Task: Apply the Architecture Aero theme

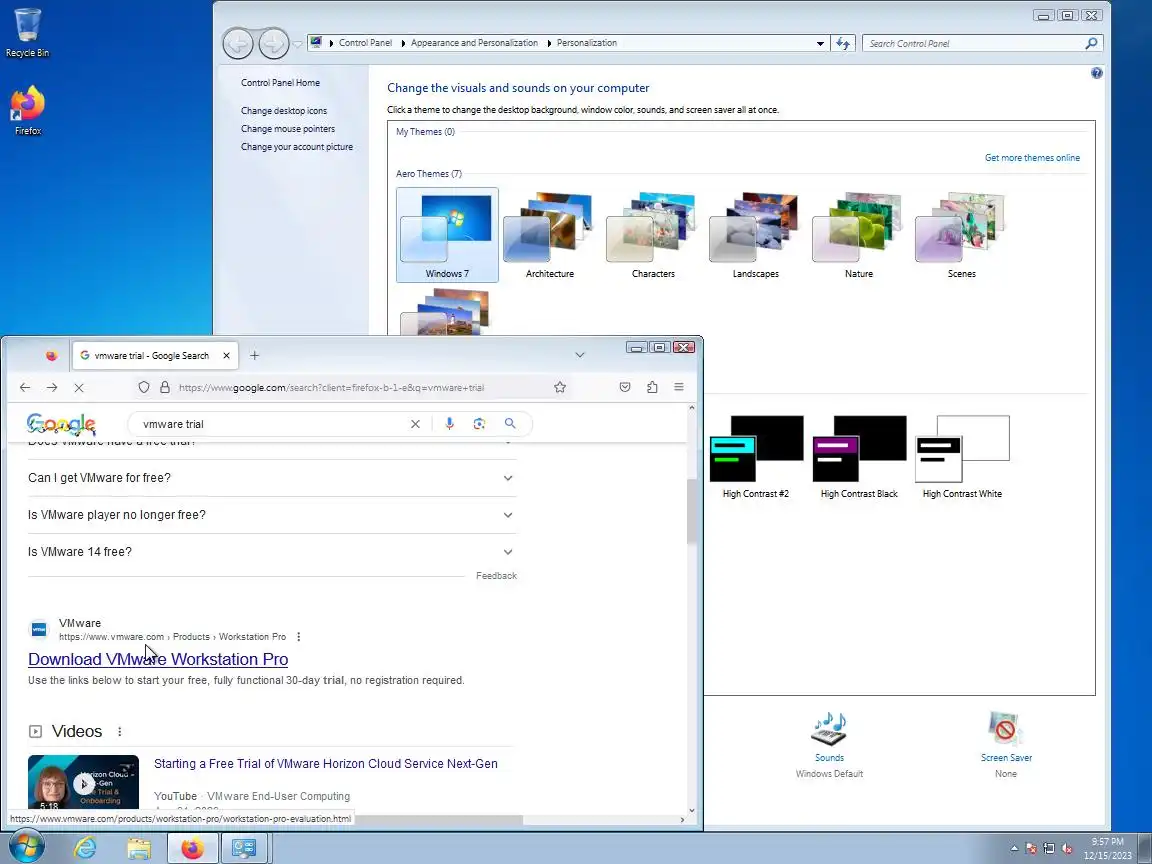Action: pyautogui.click(x=550, y=235)
